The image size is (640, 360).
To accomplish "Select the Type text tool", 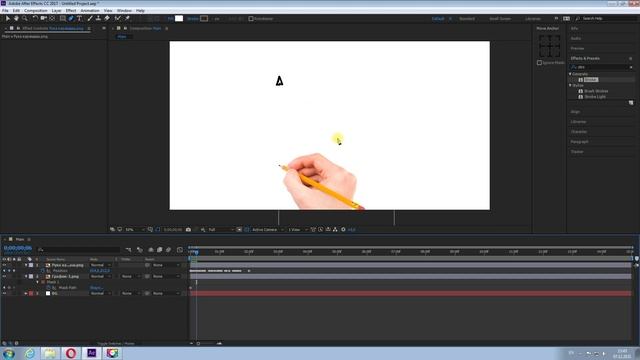I will click(80, 18).
